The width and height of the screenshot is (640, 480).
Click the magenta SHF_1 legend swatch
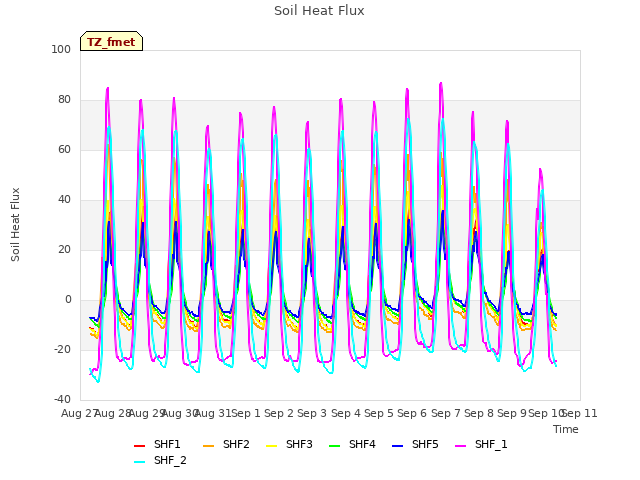click(460, 445)
